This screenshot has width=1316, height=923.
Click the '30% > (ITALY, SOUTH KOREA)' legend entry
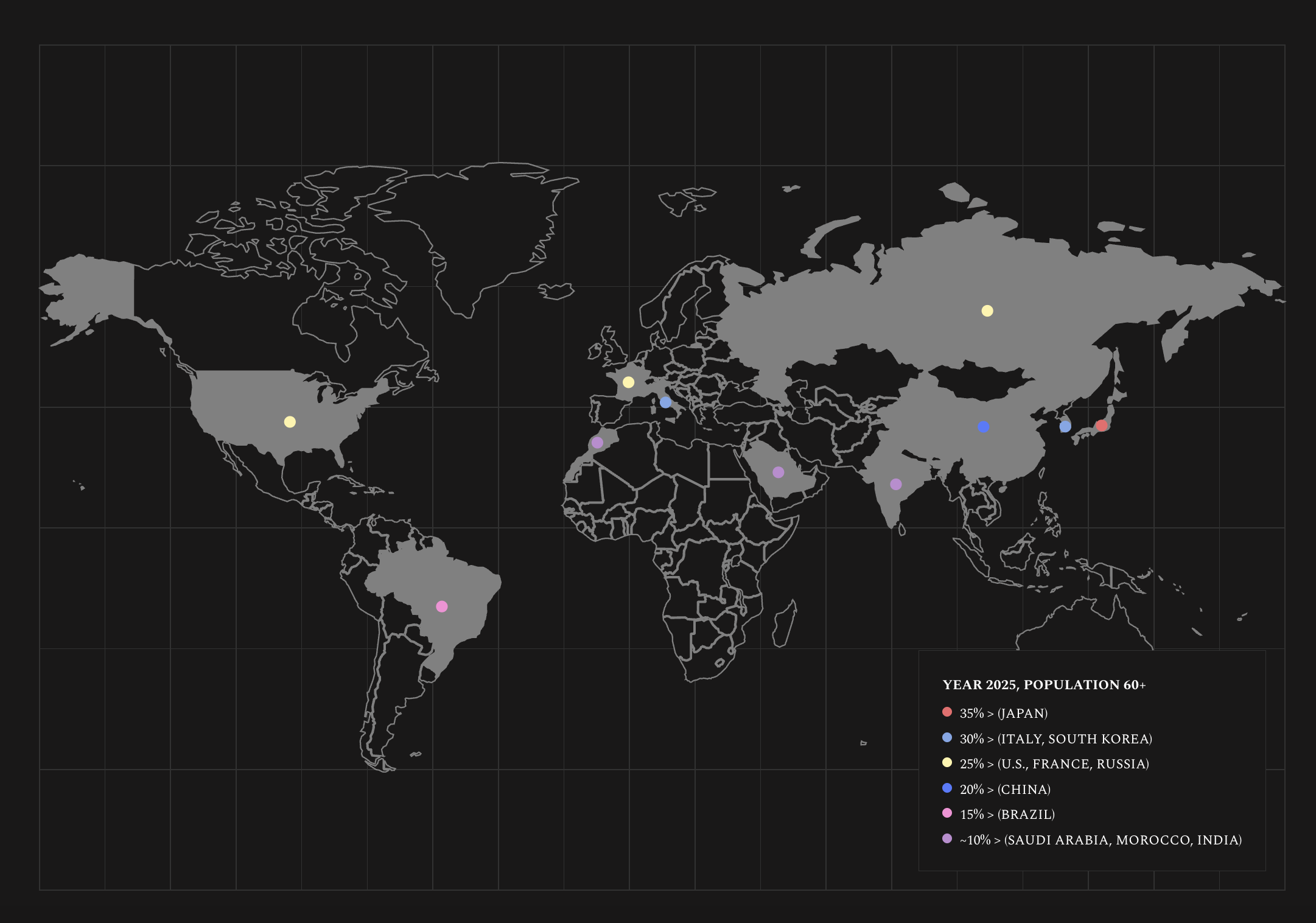[x=1055, y=739]
